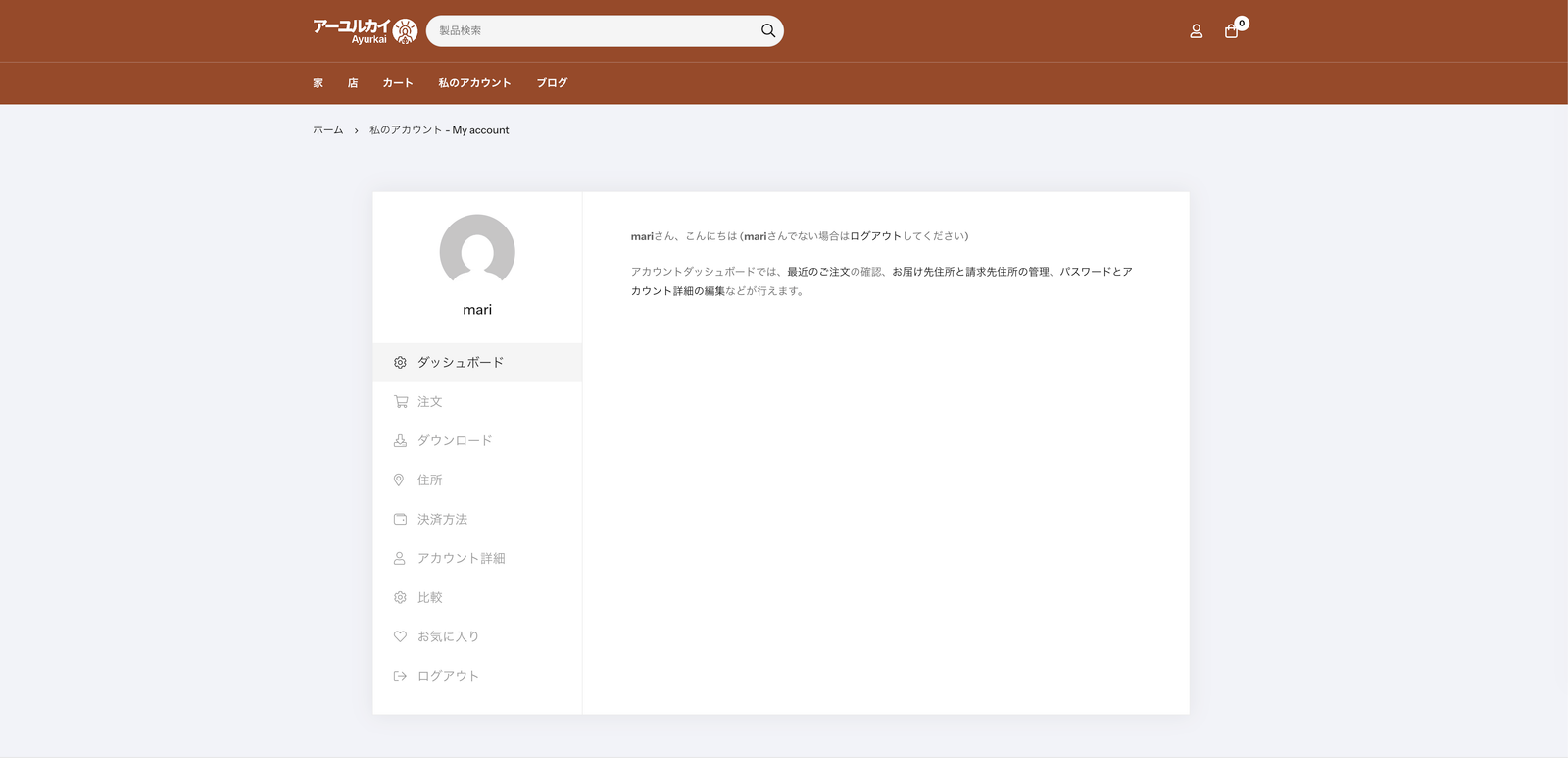Image resolution: width=1568 pixels, height=758 pixels.
Task: Open 比較 compare page in sidebar
Action: tap(429, 598)
